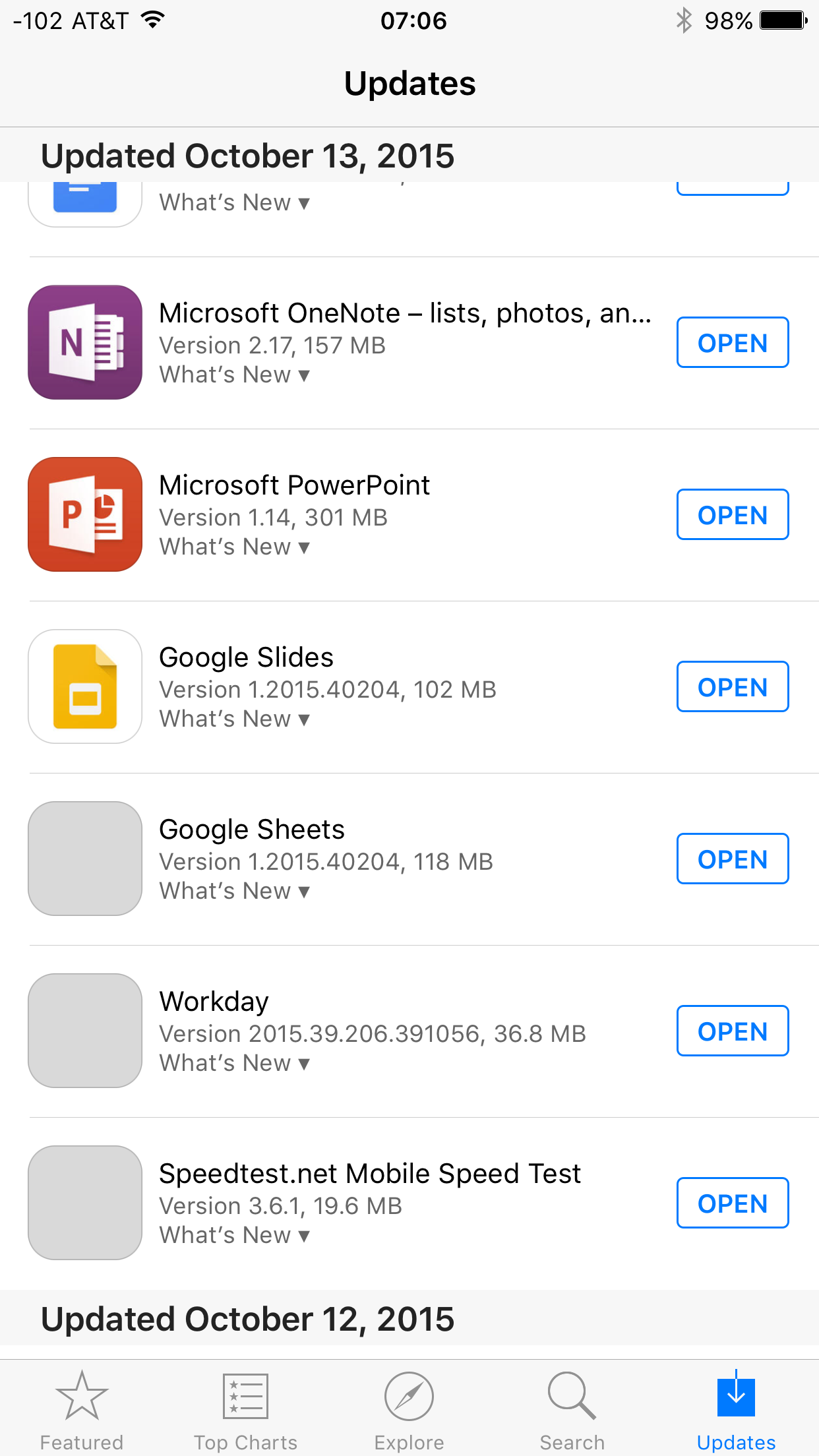819x1456 pixels.
Task: Tap the Microsoft OneNote app icon
Action: 85,342
